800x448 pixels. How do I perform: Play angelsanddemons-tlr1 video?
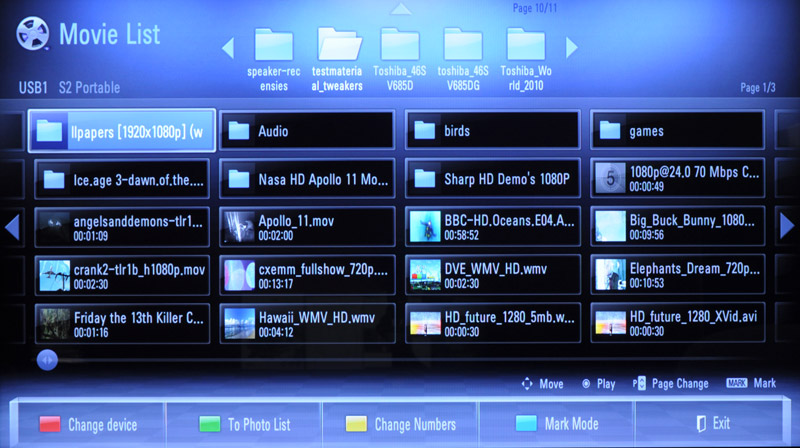click(122, 228)
